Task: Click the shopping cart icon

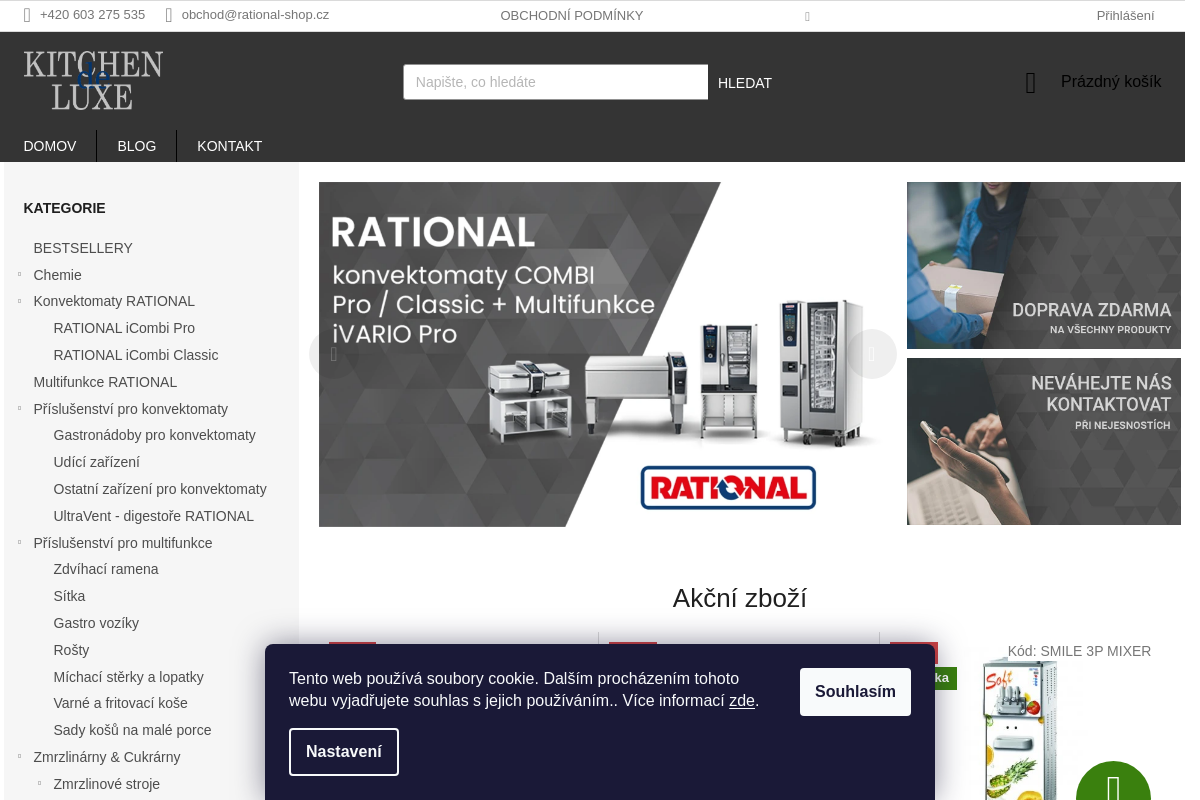Action: (x=1030, y=83)
